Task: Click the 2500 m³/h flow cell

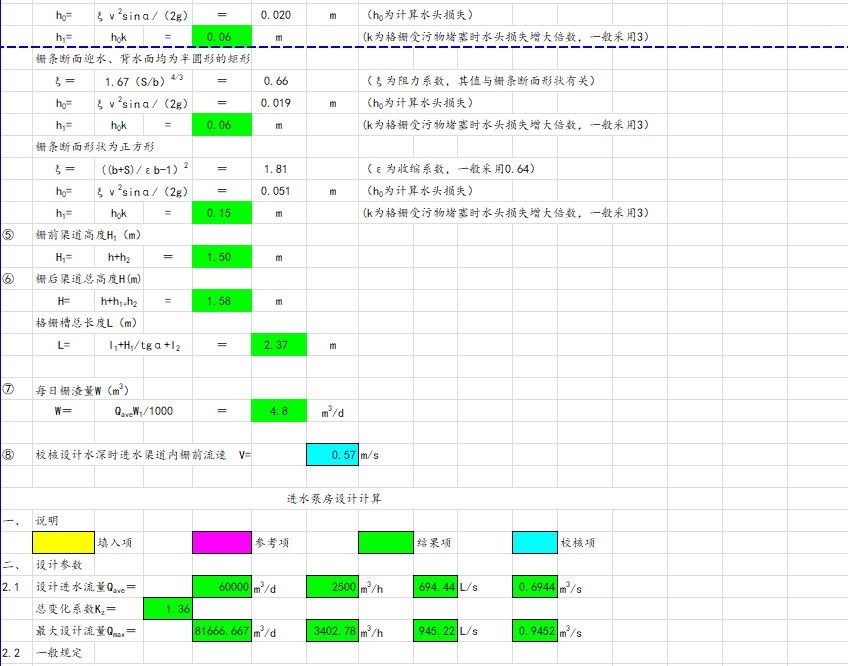Action: click(x=332, y=587)
